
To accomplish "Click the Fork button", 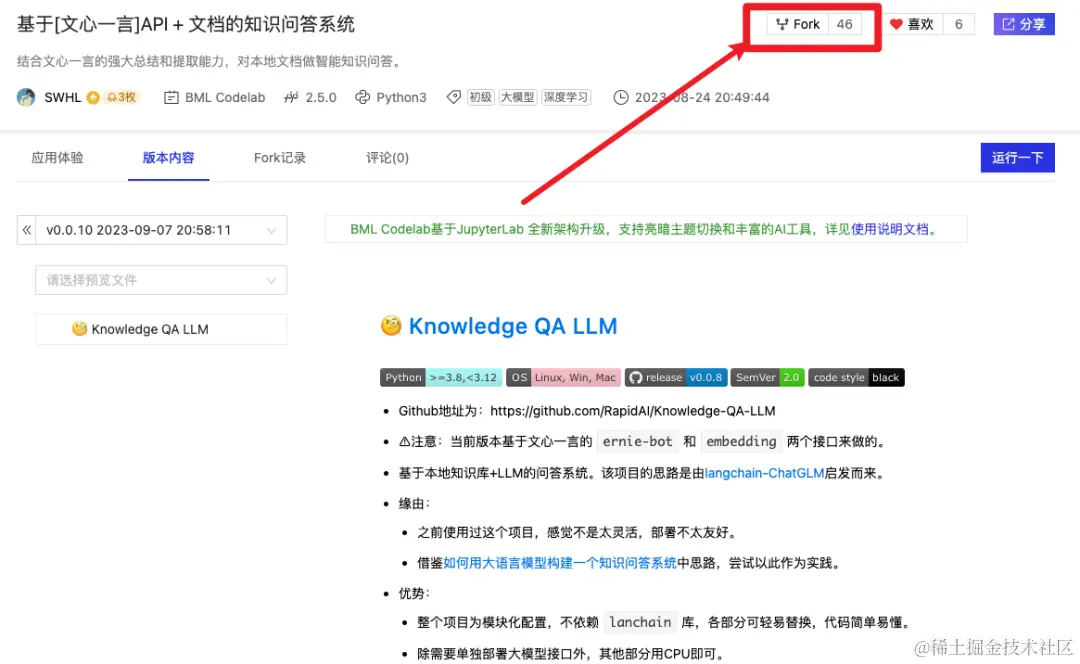I will (x=798, y=24).
